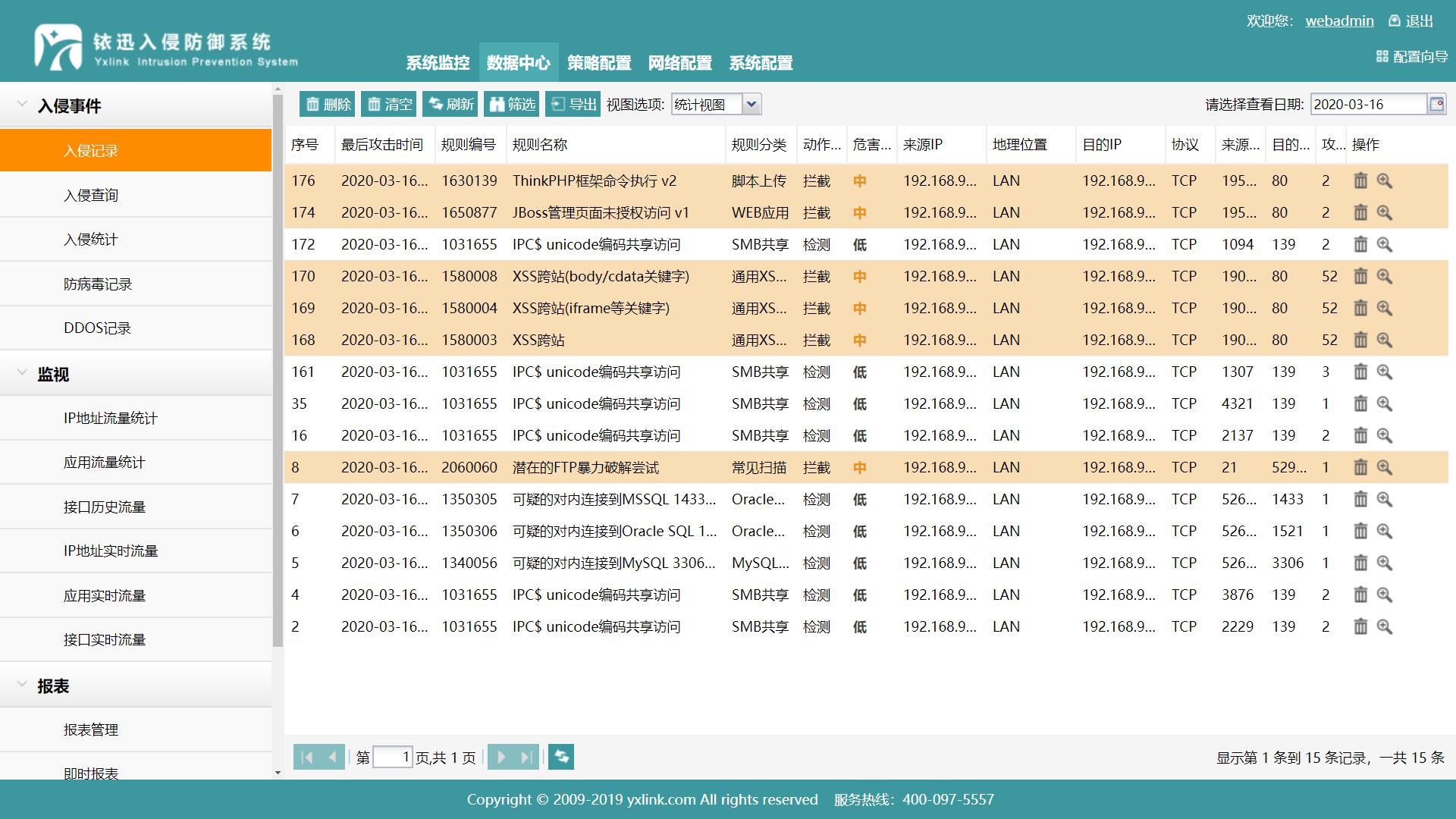Delete record 161 via trash icon
Image resolution: width=1456 pixels, height=819 pixels.
pyautogui.click(x=1360, y=372)
